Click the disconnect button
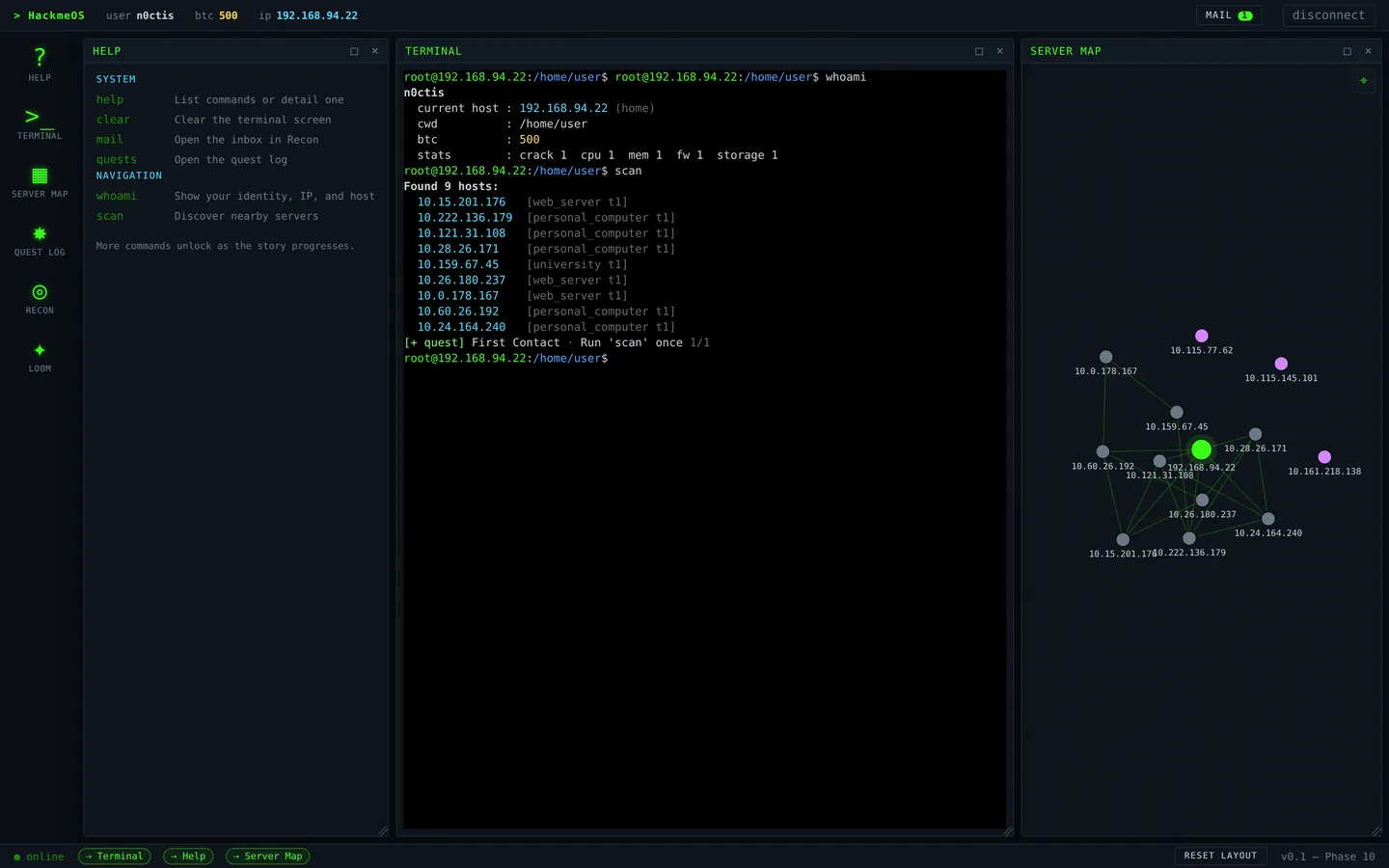Screen dimensions: 1389x868 click(x=1328, y=15)
